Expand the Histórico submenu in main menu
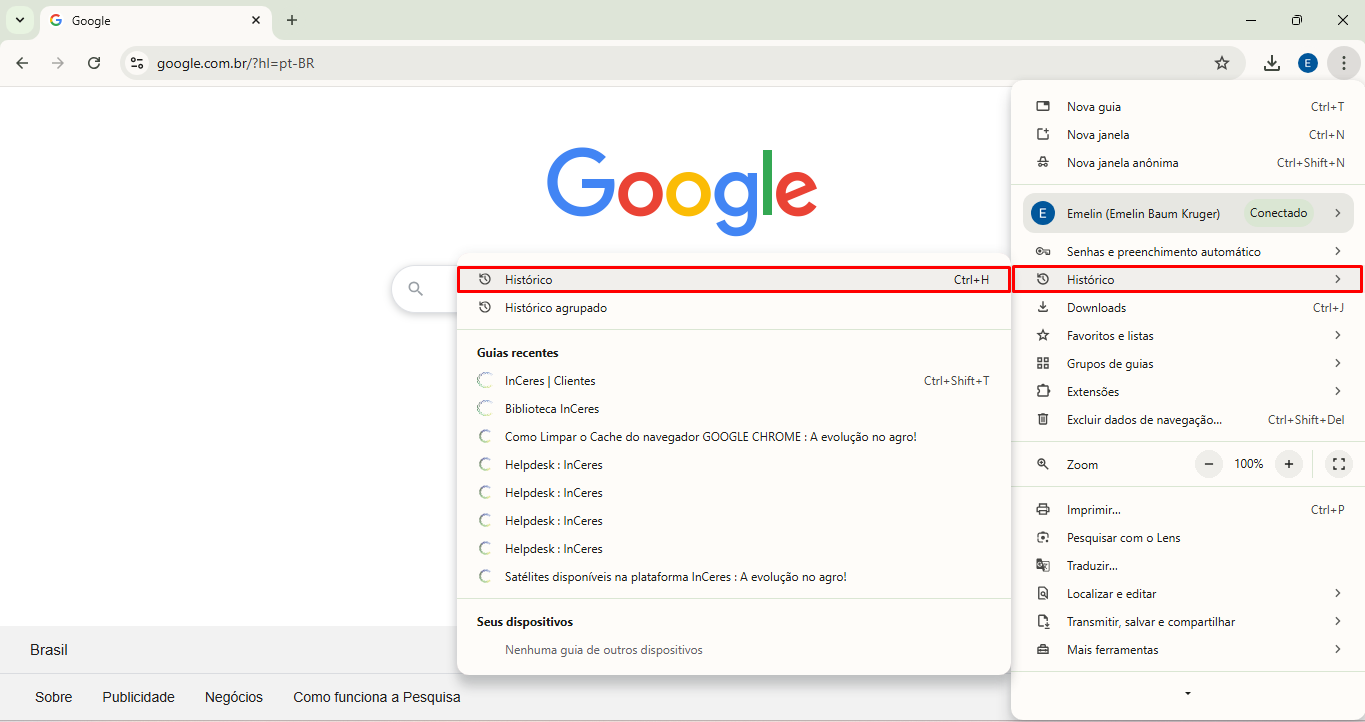This screenshot has width=1365, height=722. (x=1188, y=280)
